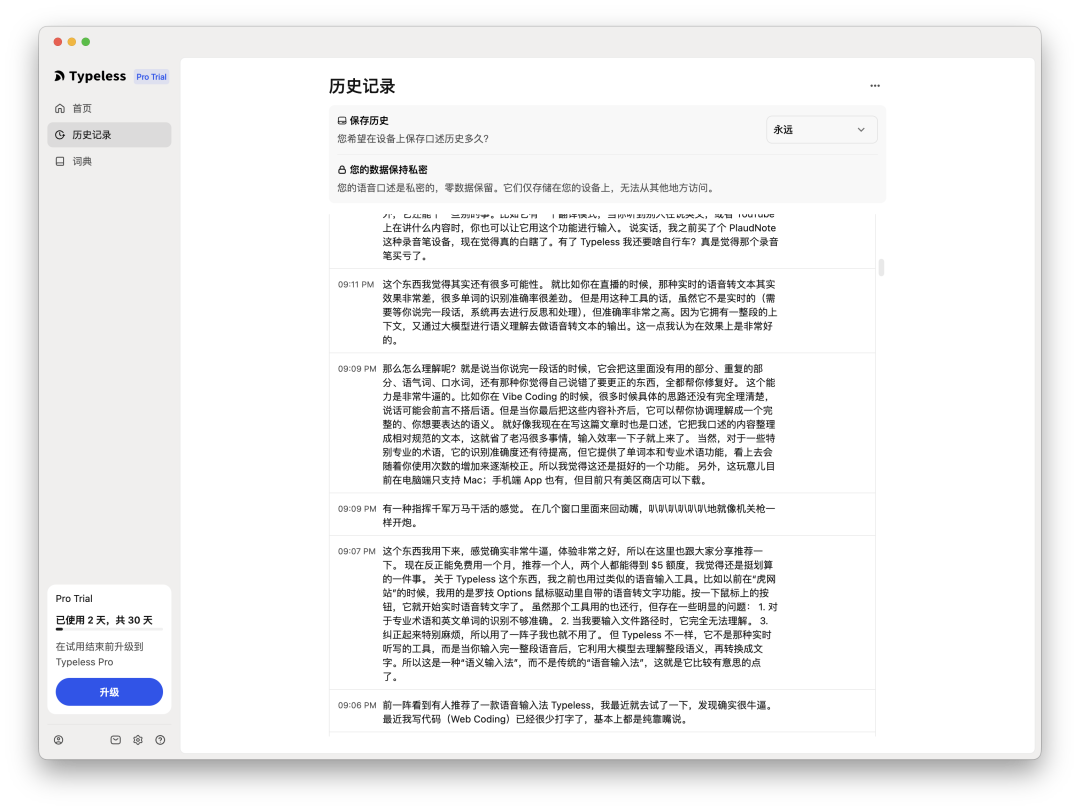Screen dimensions: 1080x811
Task: Click the Pro Trial card title
Action: [x=74, y=598]
